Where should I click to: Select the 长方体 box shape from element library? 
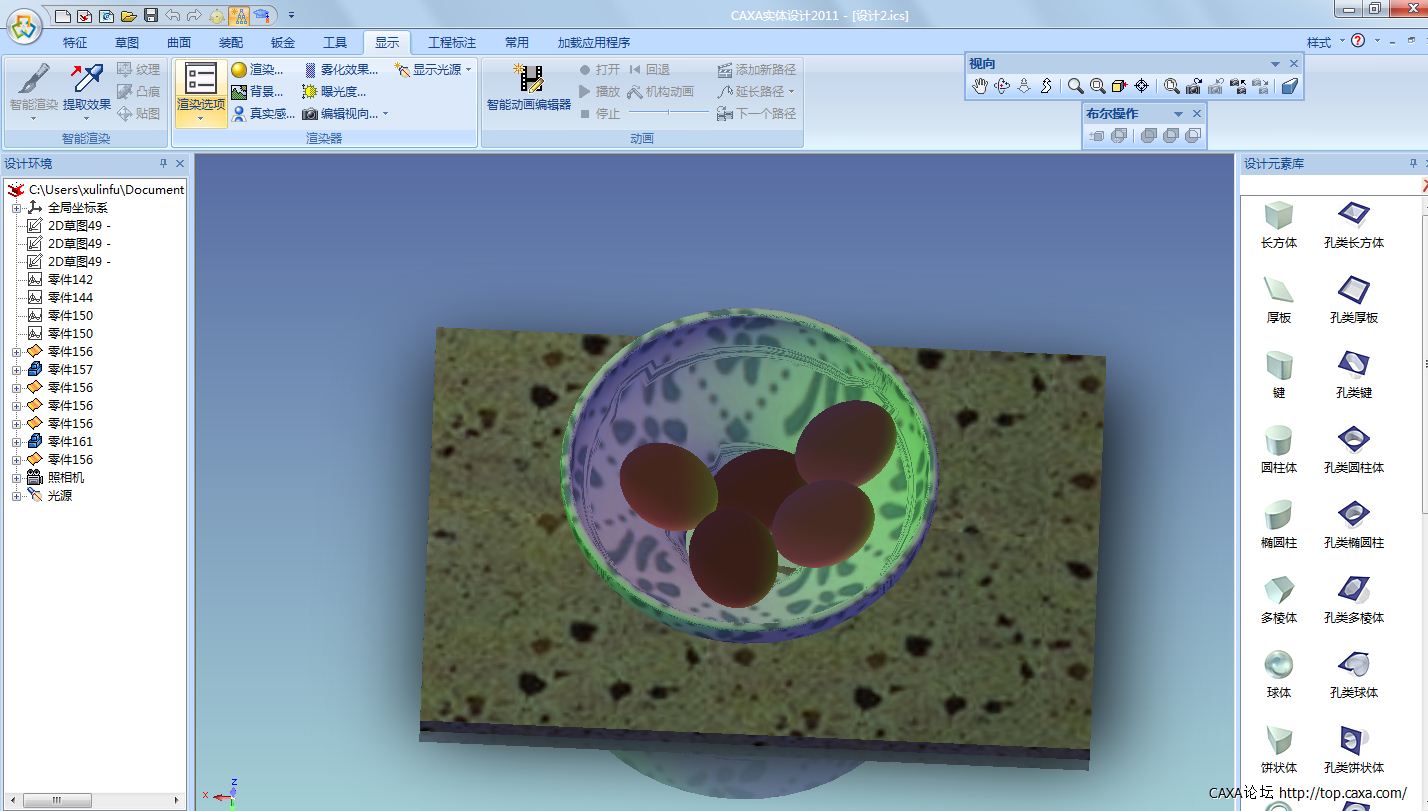1278,225
